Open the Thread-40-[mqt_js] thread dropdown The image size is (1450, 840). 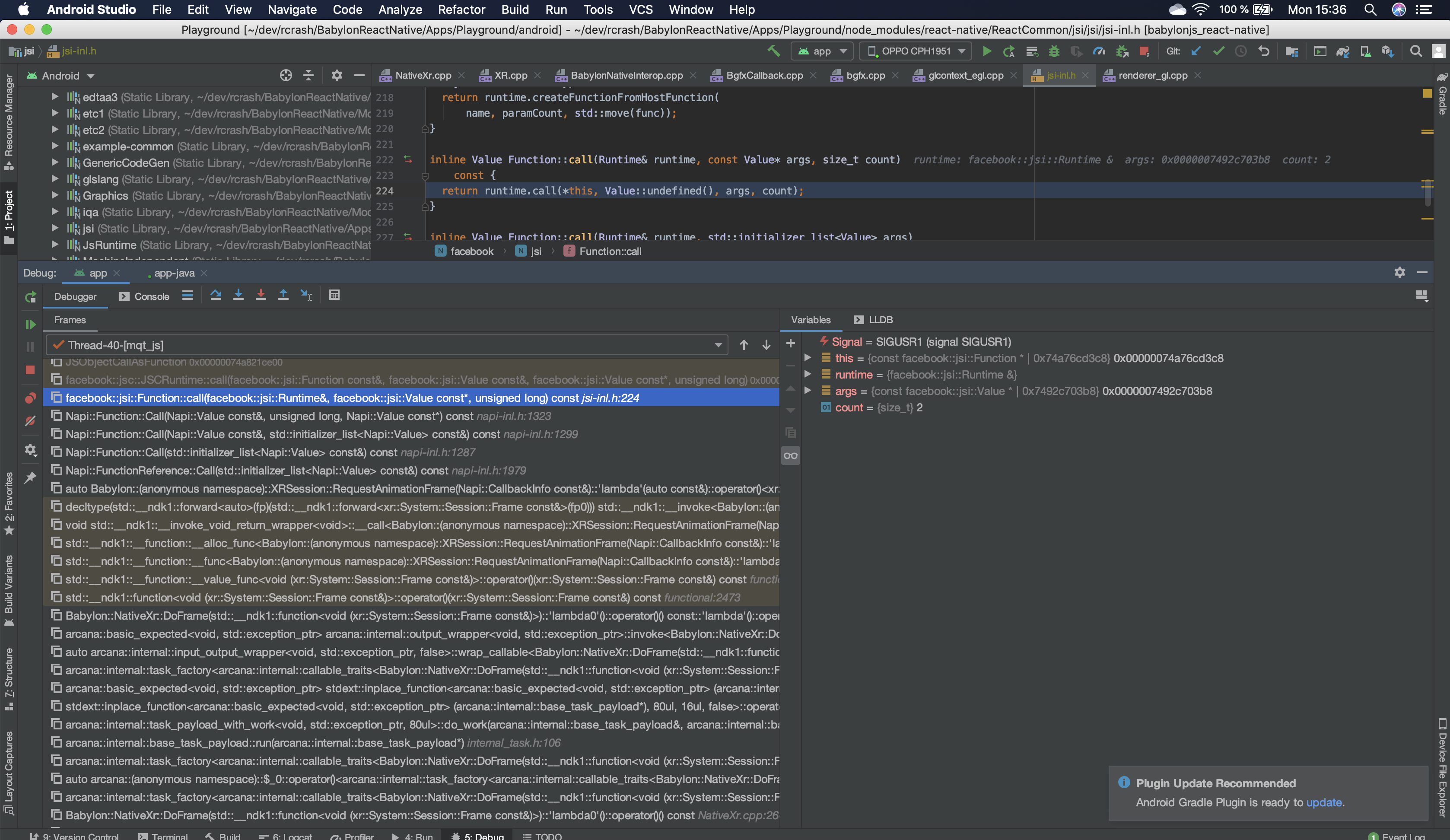718,345
